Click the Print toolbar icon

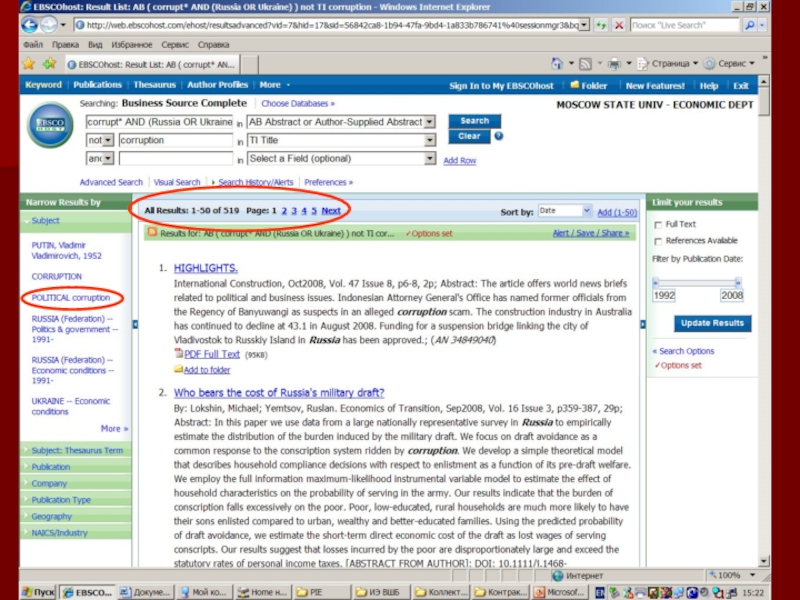pyautogui.click(x=614, y=64)
